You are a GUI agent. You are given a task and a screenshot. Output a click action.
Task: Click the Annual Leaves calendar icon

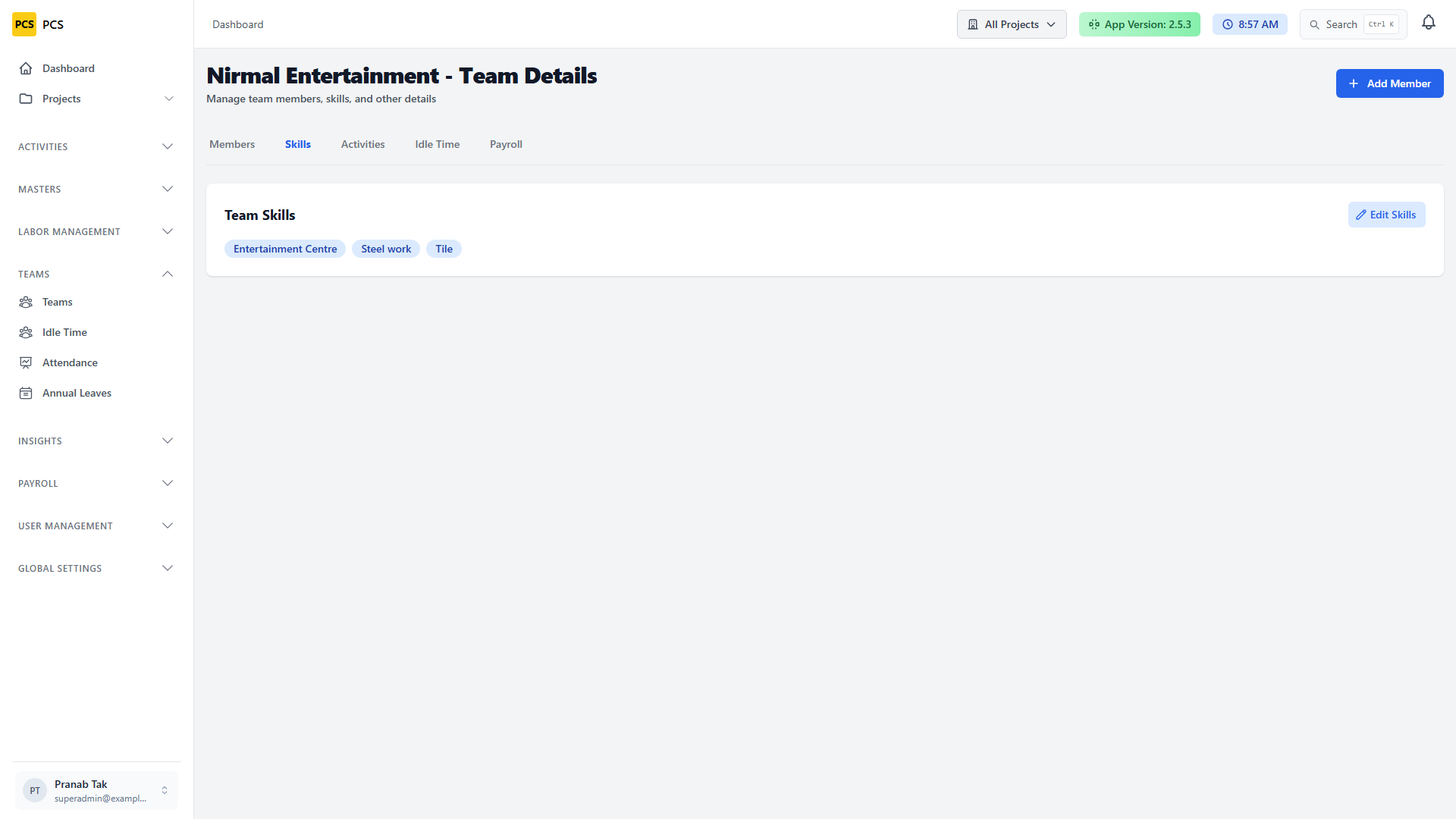pyautogui.click(x=26, y=393)
